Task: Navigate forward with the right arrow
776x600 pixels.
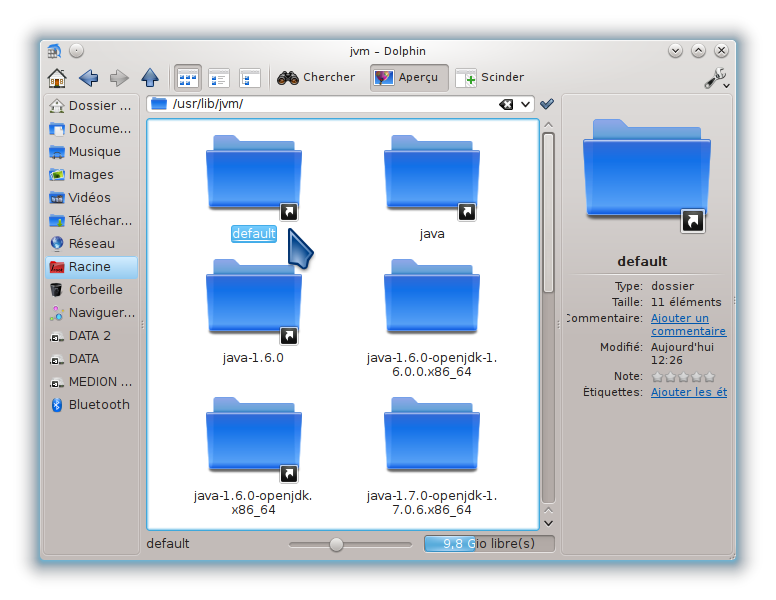Action: pos(119,78)
